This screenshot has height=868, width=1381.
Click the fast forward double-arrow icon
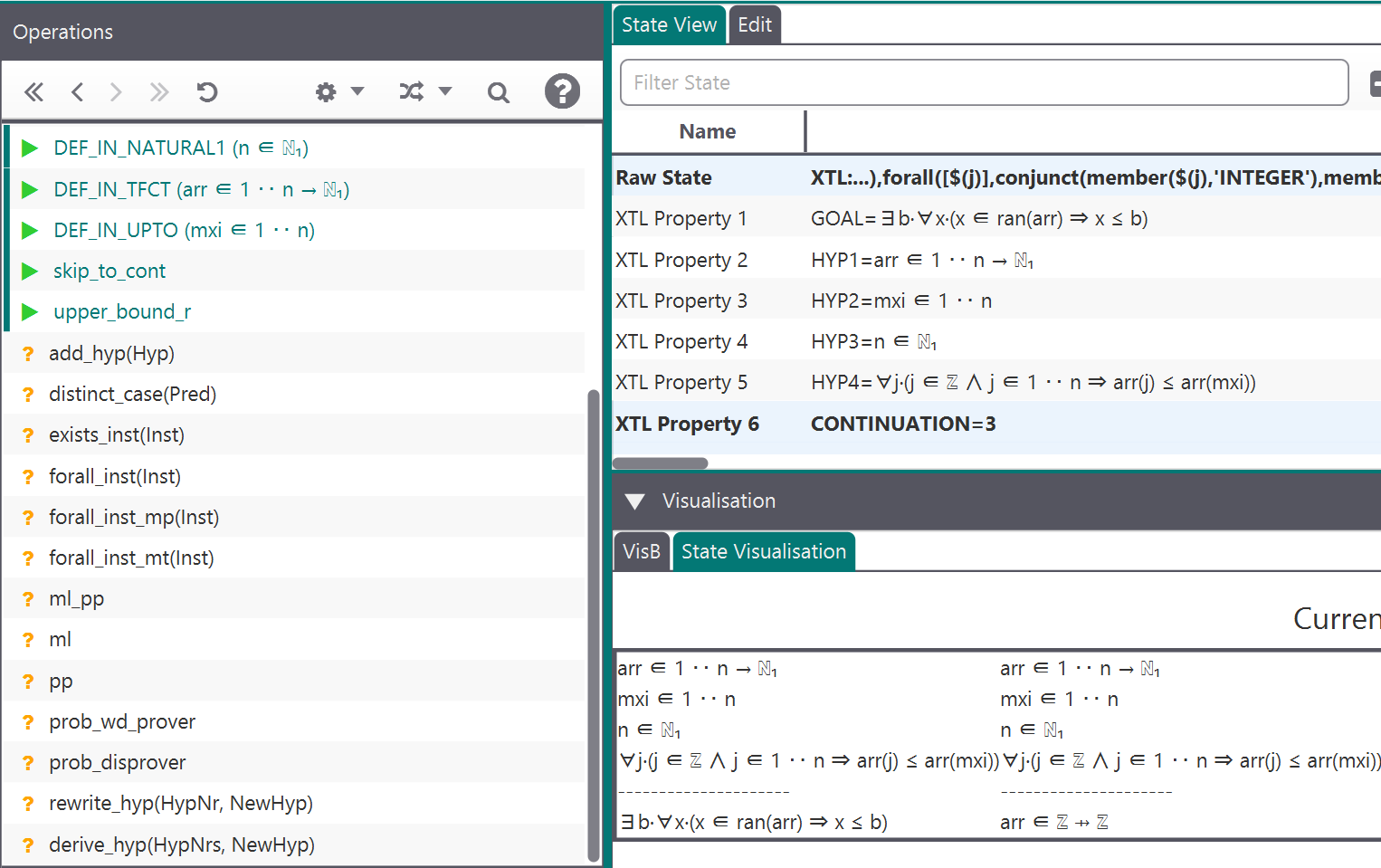point(159,92)
